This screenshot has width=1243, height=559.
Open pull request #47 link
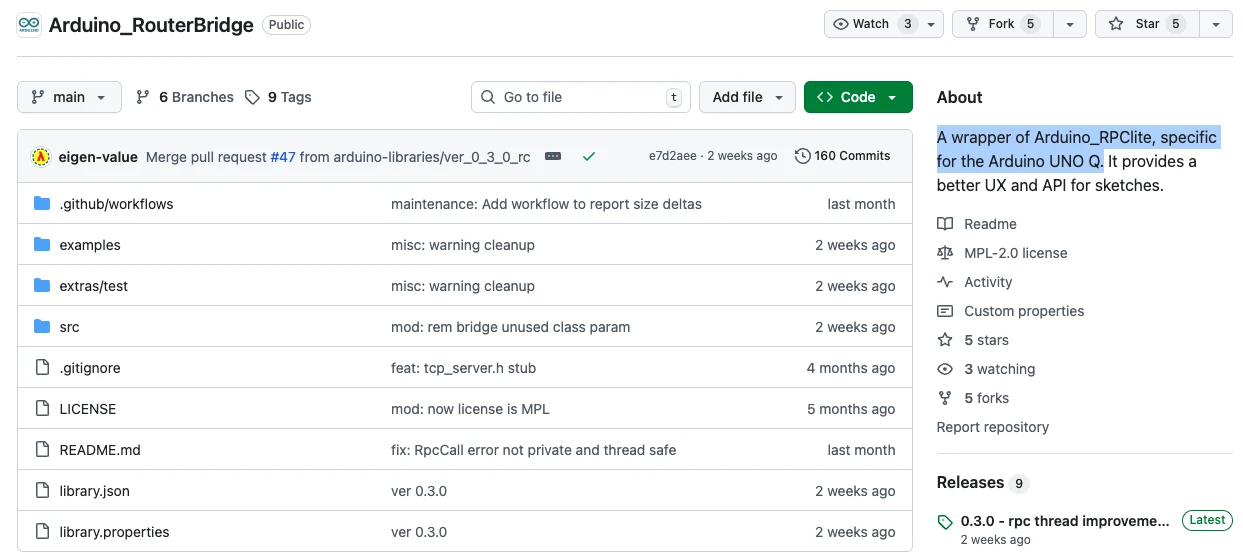point(283,156)
